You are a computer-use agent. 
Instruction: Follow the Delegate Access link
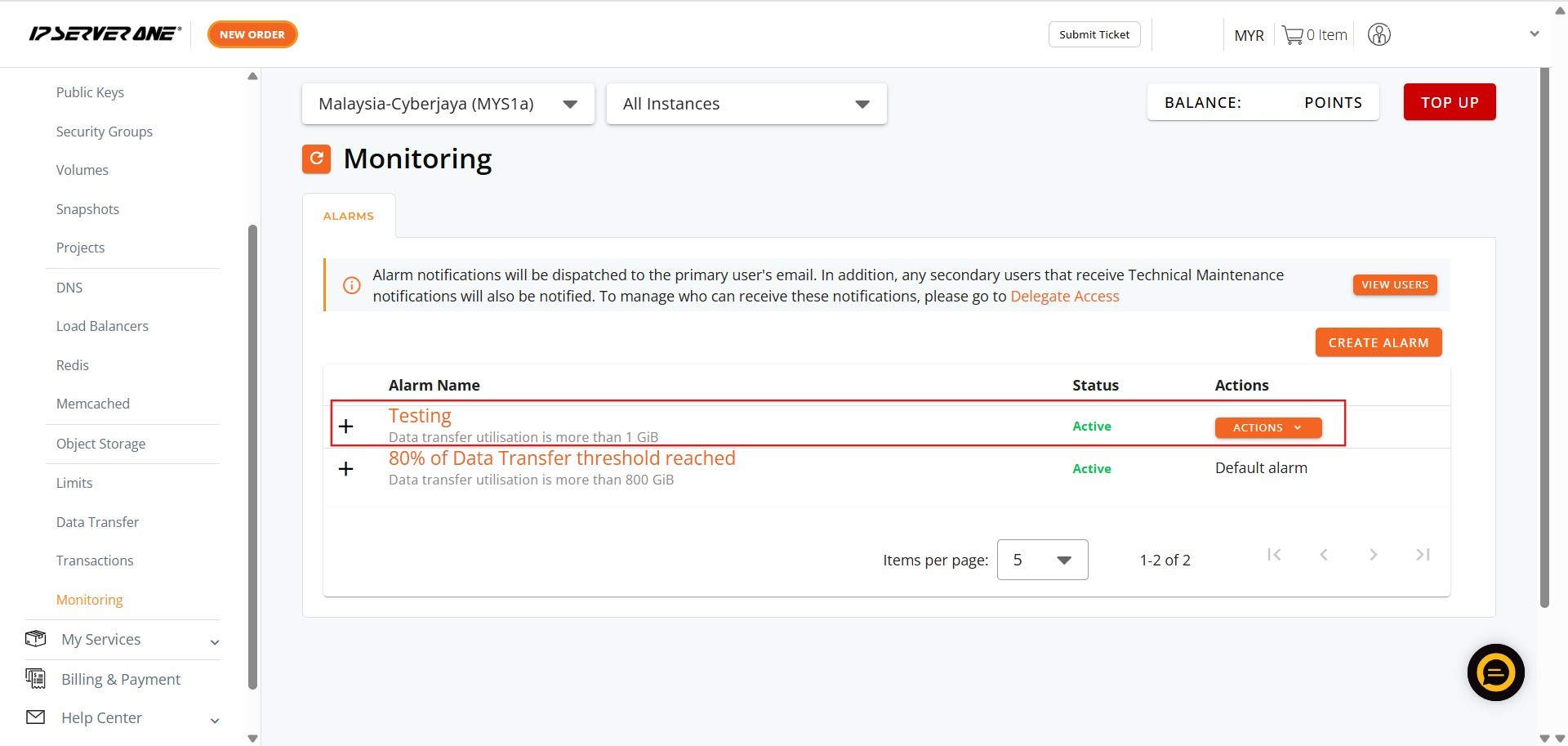pos(1064,297)
